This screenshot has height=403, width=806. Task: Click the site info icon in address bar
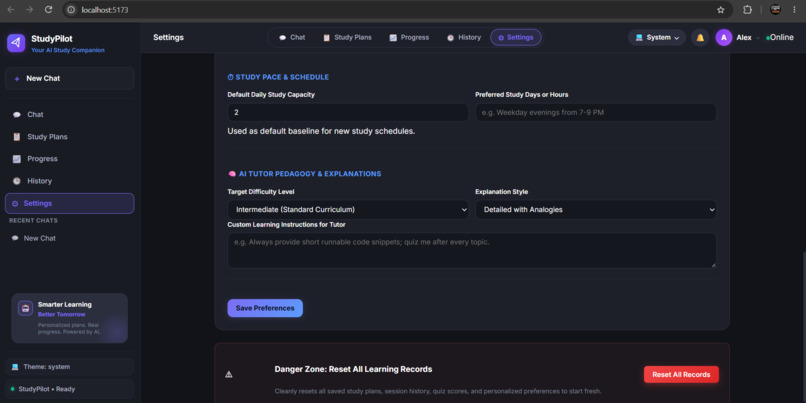point(71,10)
